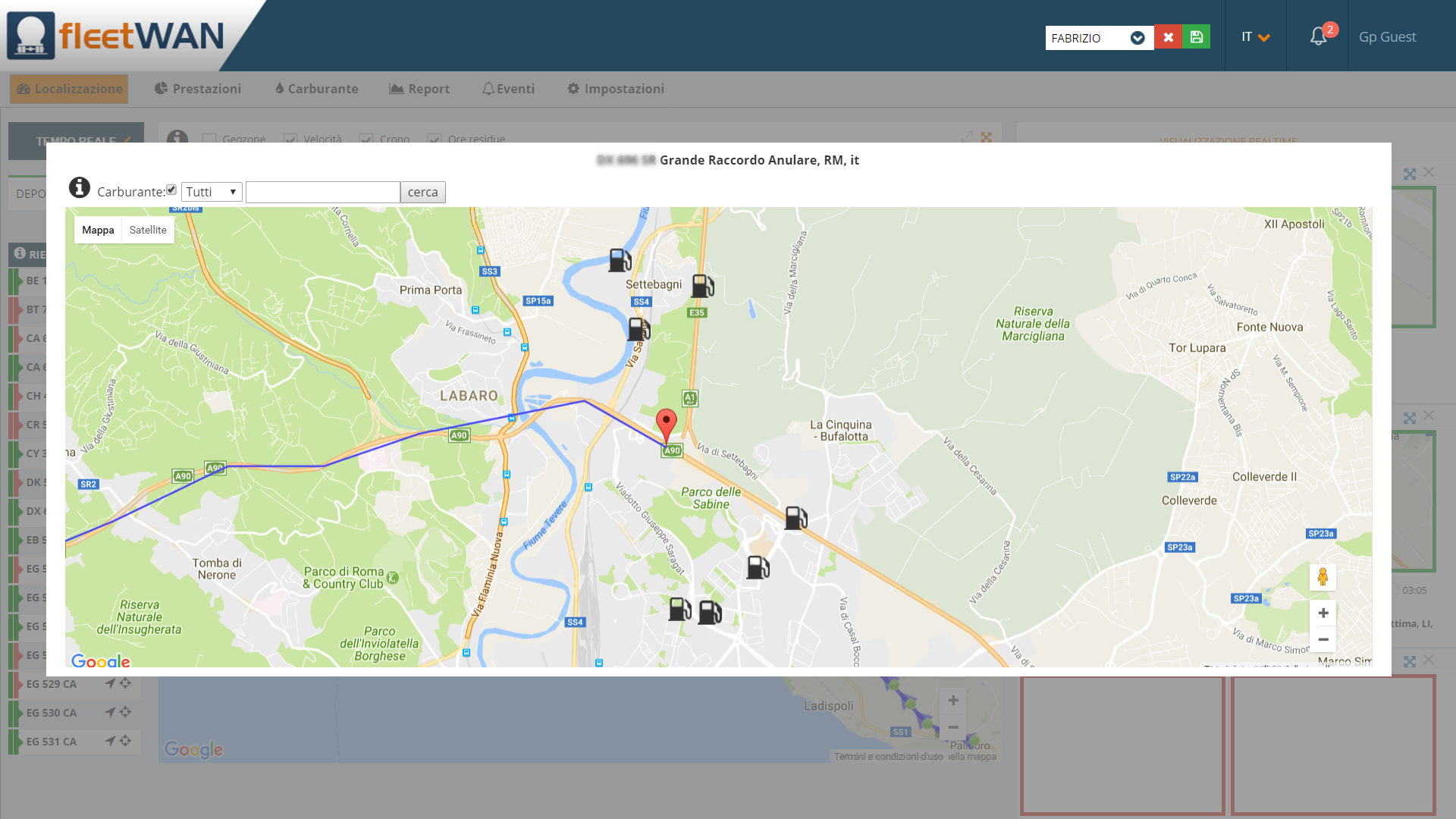Click the Google logo on popup map
This screenshot has height=819, width=1456.
click(x=101, y=661)
